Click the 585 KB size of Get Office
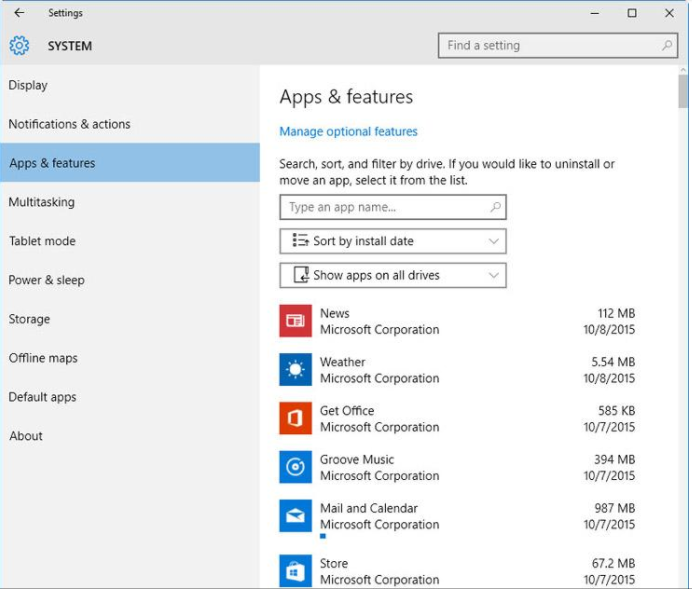The height and width of the screenshot is (589, 692). (617, 411)
